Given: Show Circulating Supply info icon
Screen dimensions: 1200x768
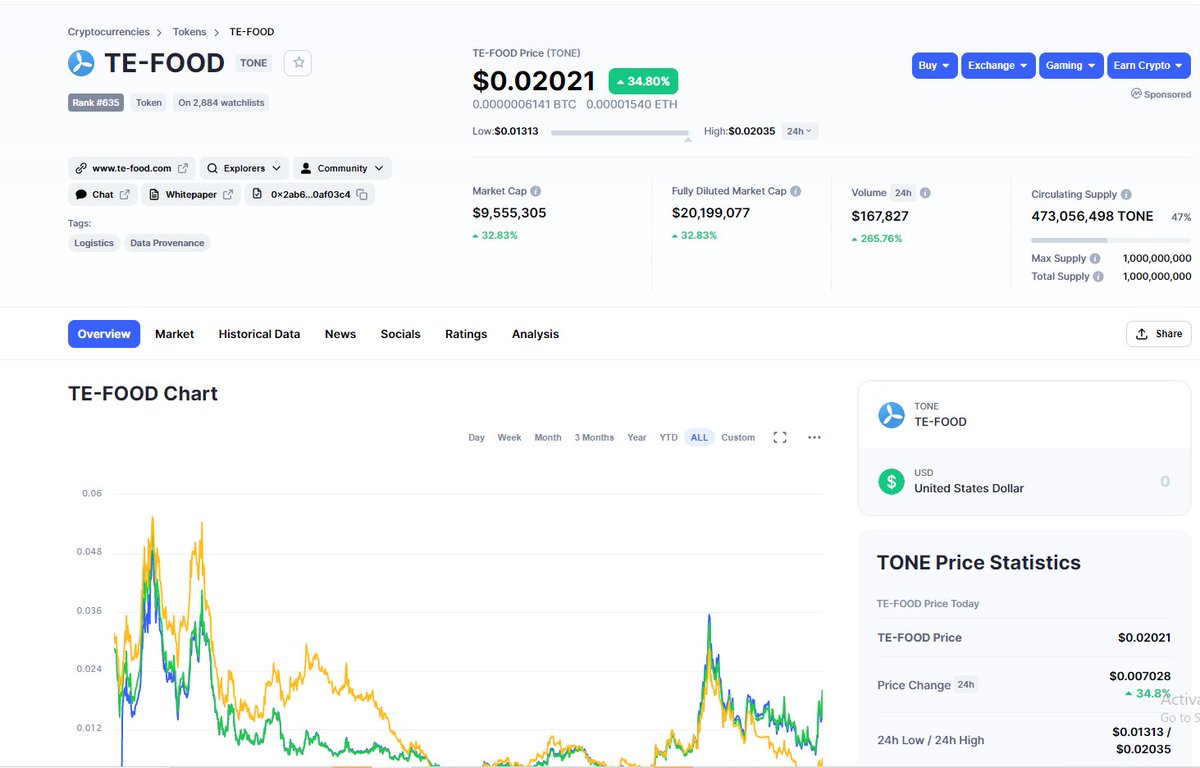Looking at the screenshot, I should [x=1126, y=194].
